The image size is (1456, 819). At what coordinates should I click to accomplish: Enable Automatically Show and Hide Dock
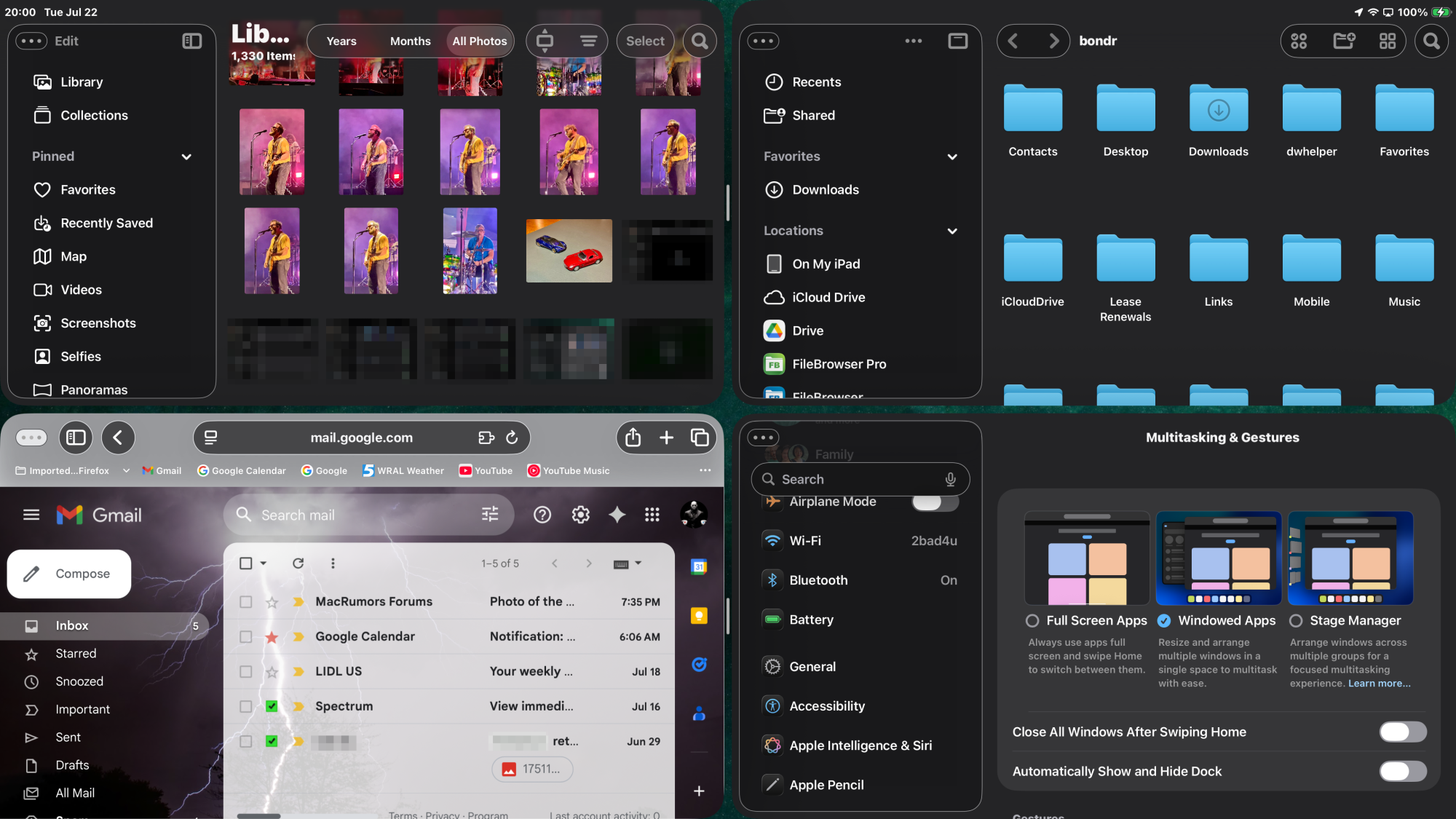[x=1402, y=771]
